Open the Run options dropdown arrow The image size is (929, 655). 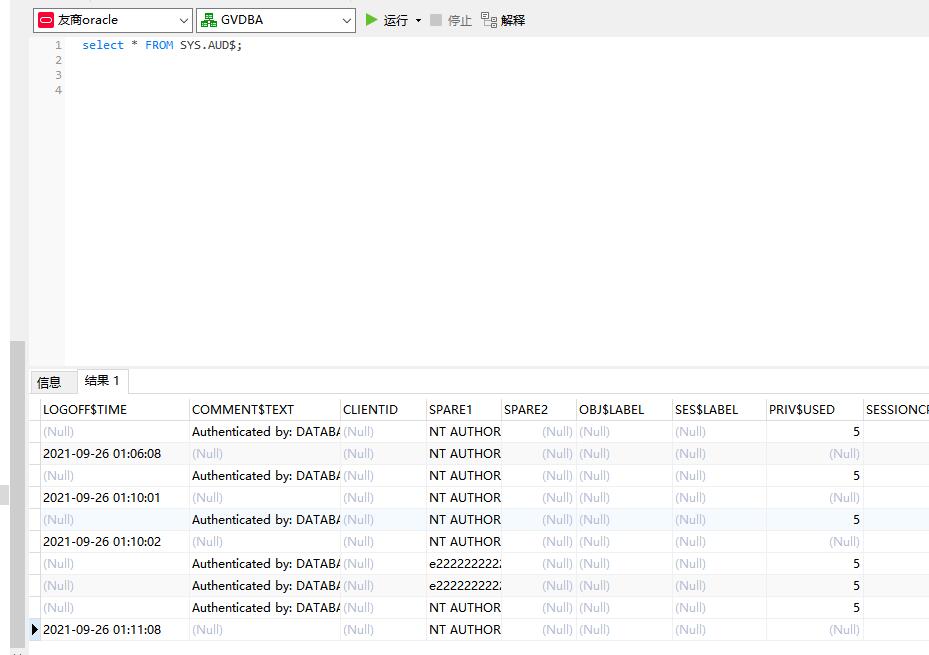(418, 20)
